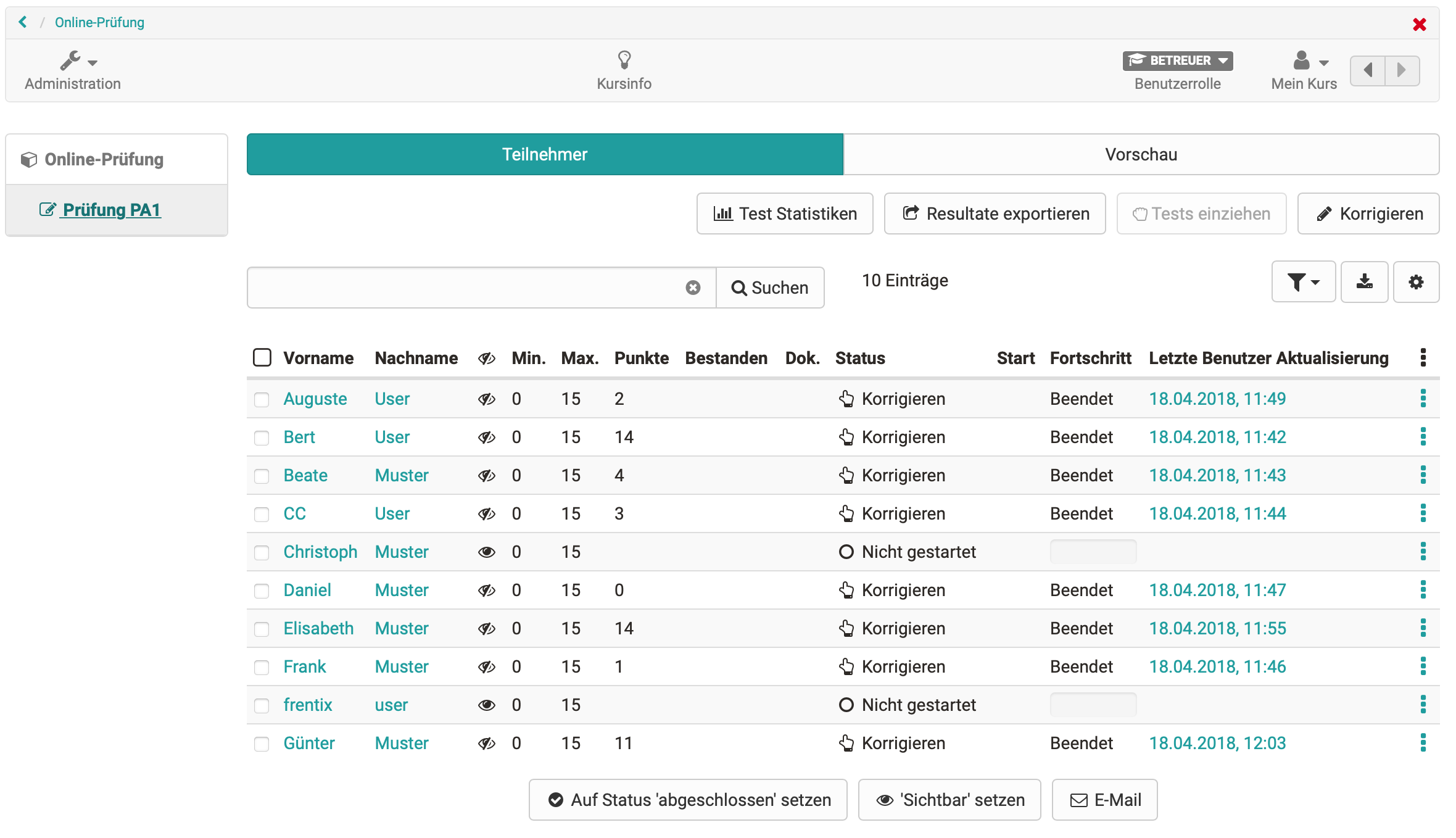1456x838 pixels.
Task: Go to previous course element arrow
Action: (1368, 70)
